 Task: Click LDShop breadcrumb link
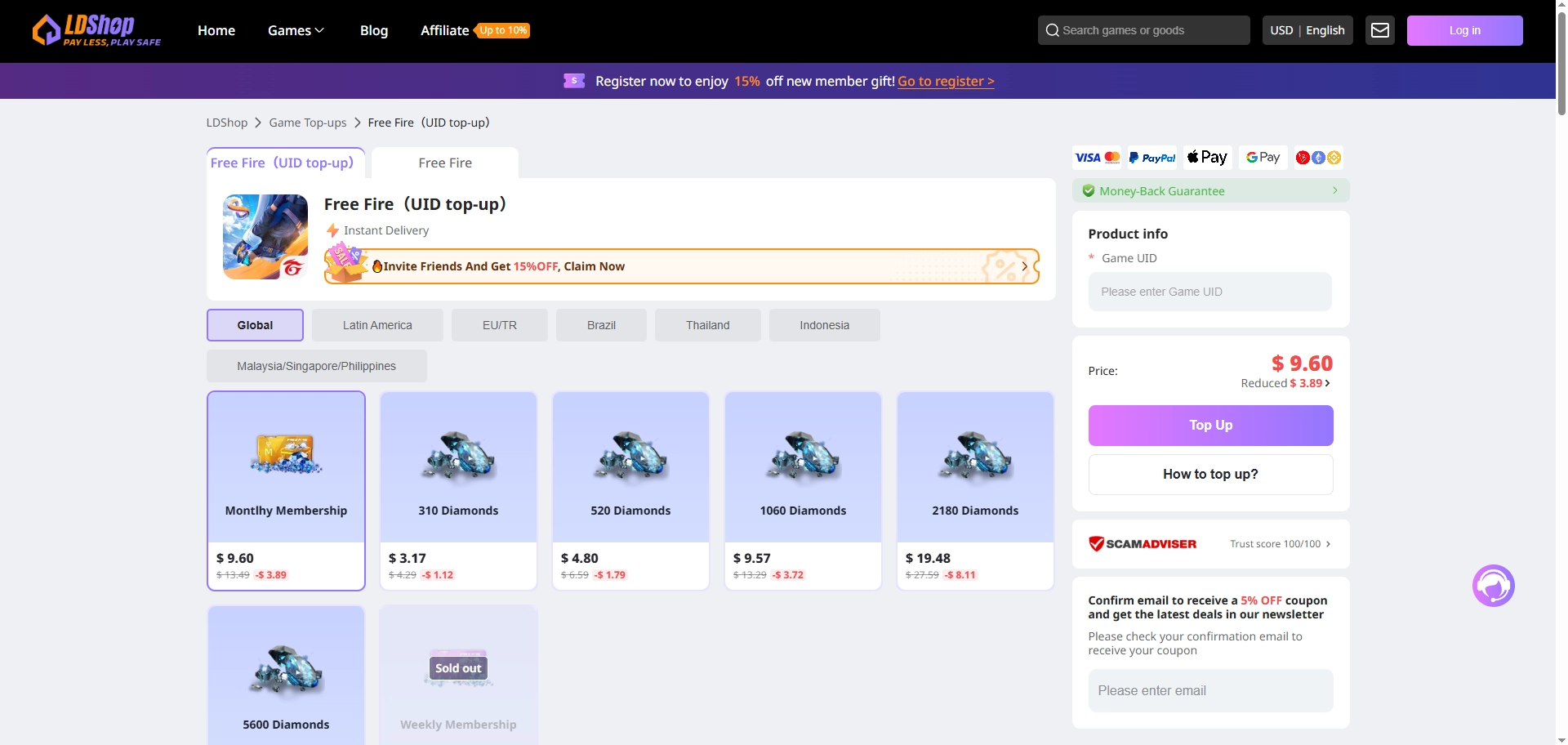[x=226, y=123]
